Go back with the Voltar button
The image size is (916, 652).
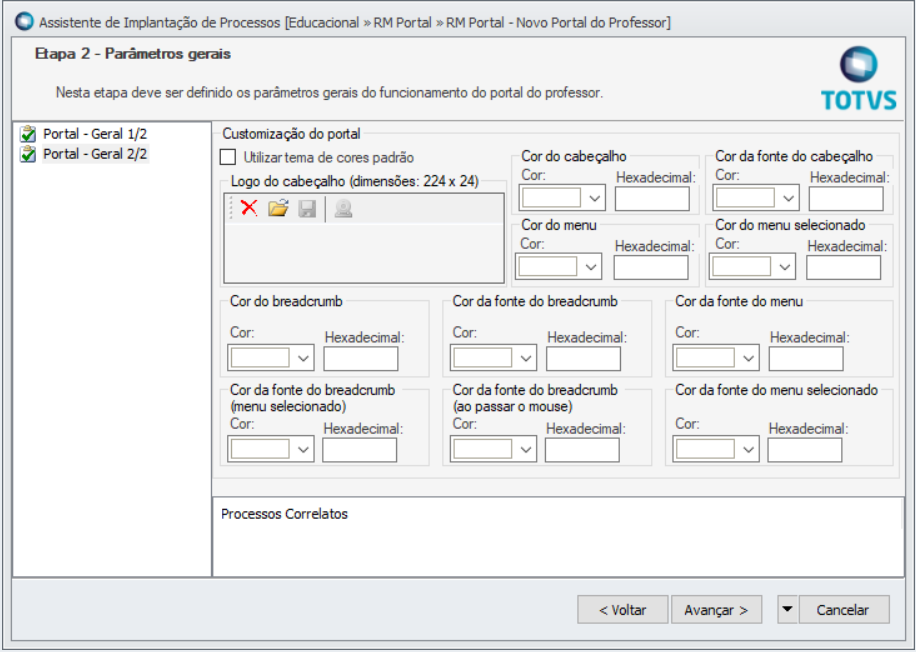click(x=622, y=610)
